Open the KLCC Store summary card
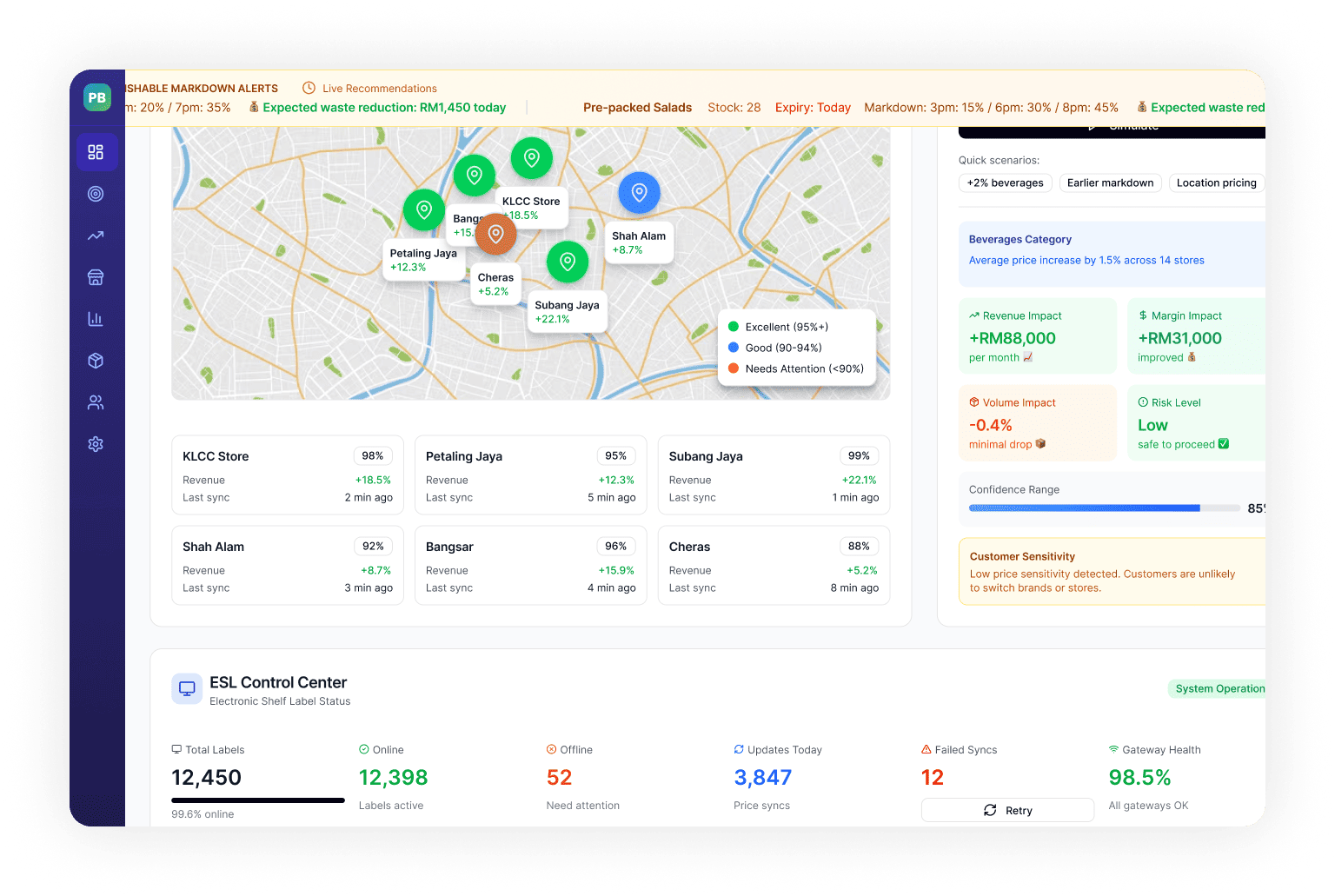The width and height of the screenshot is (1335, 896). point(287,475)
